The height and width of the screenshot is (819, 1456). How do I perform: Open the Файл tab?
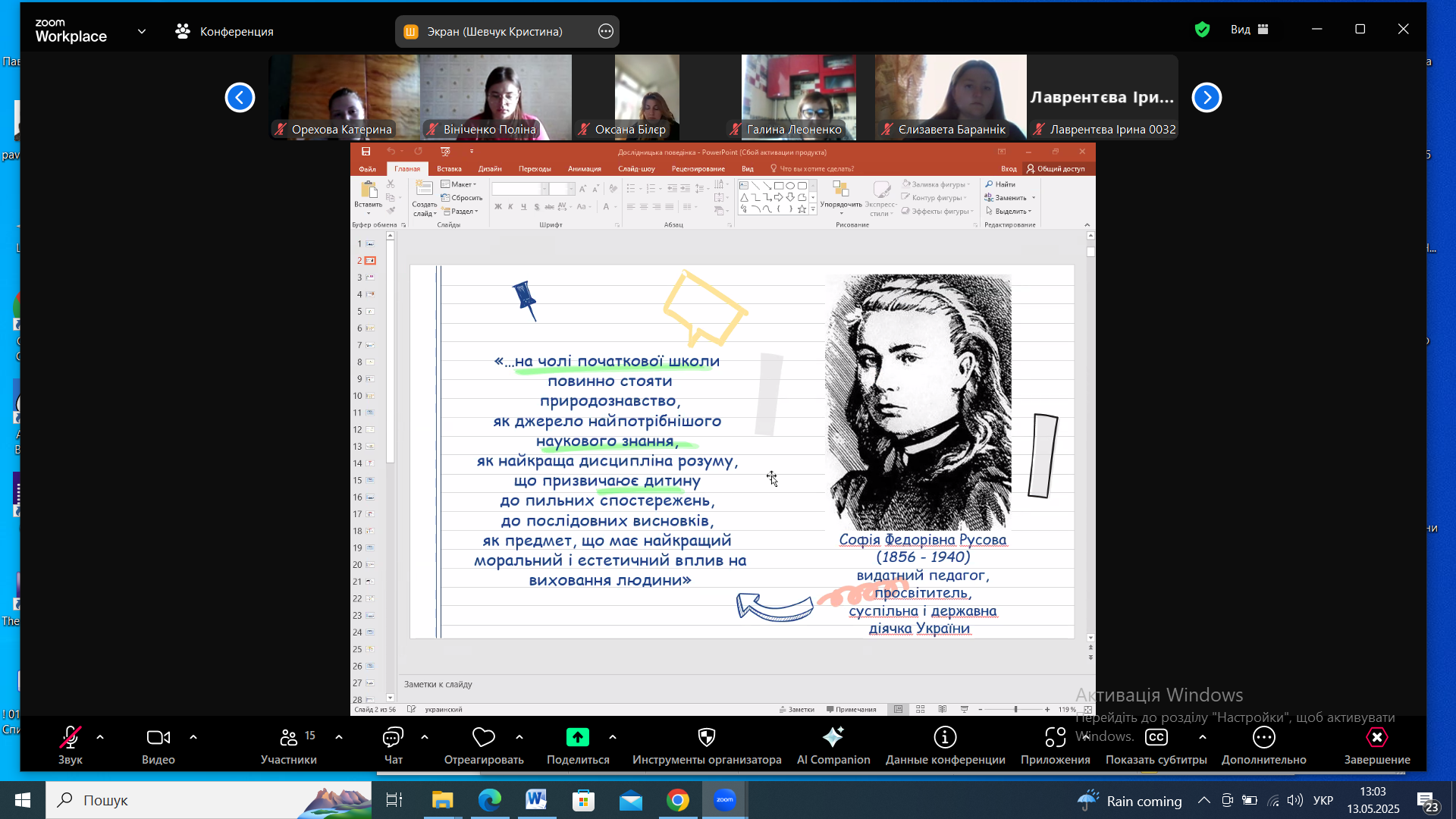click(x=368, y=169)
